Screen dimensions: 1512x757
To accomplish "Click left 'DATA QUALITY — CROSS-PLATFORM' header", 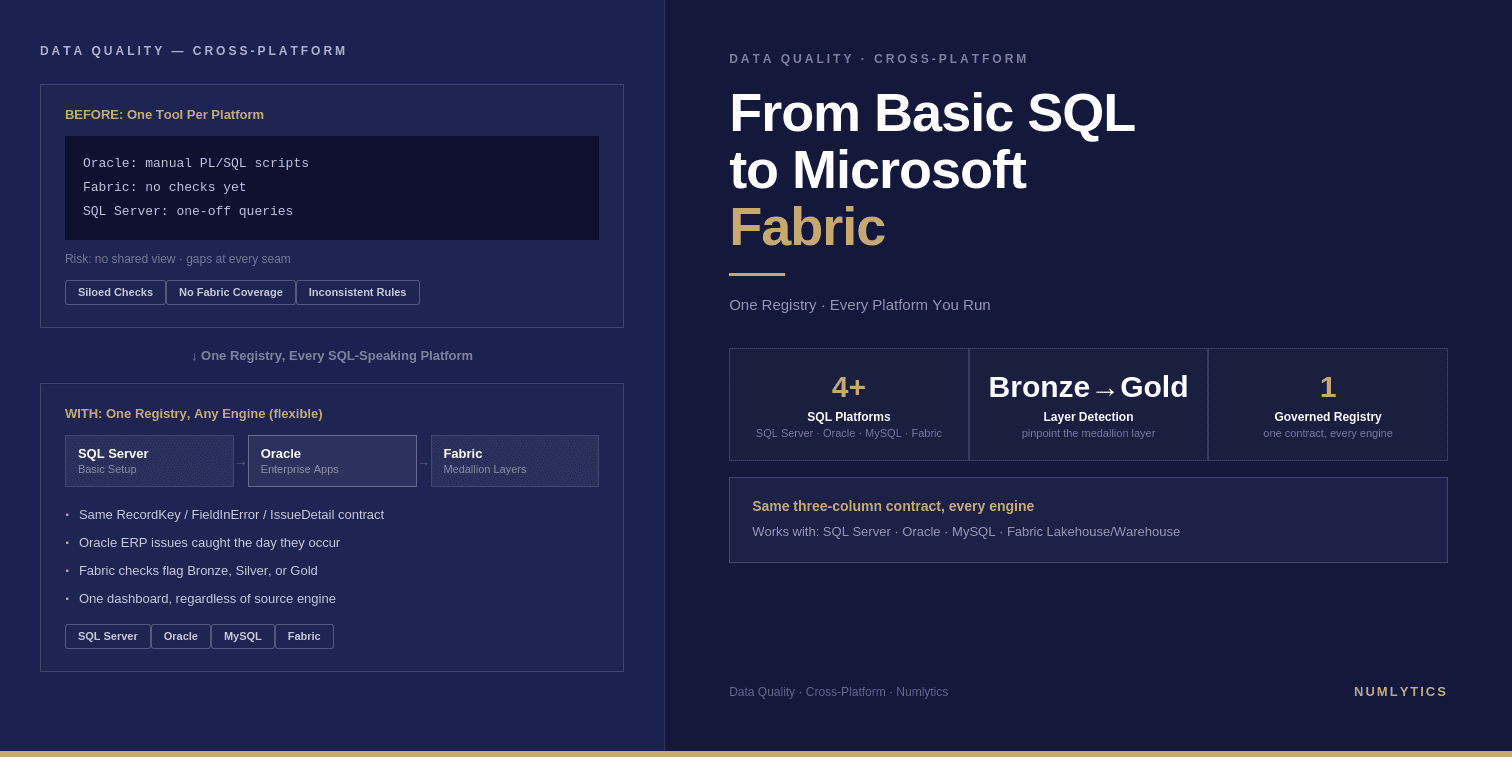I will [x=194, y=51].
